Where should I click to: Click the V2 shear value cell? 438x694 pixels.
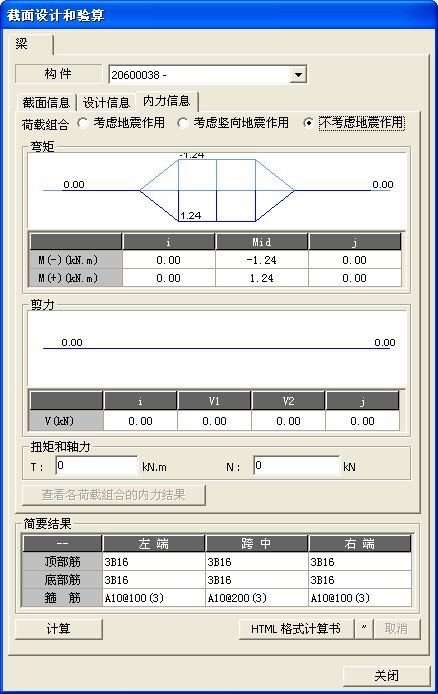pyautogui.click(x=288, y=420)
